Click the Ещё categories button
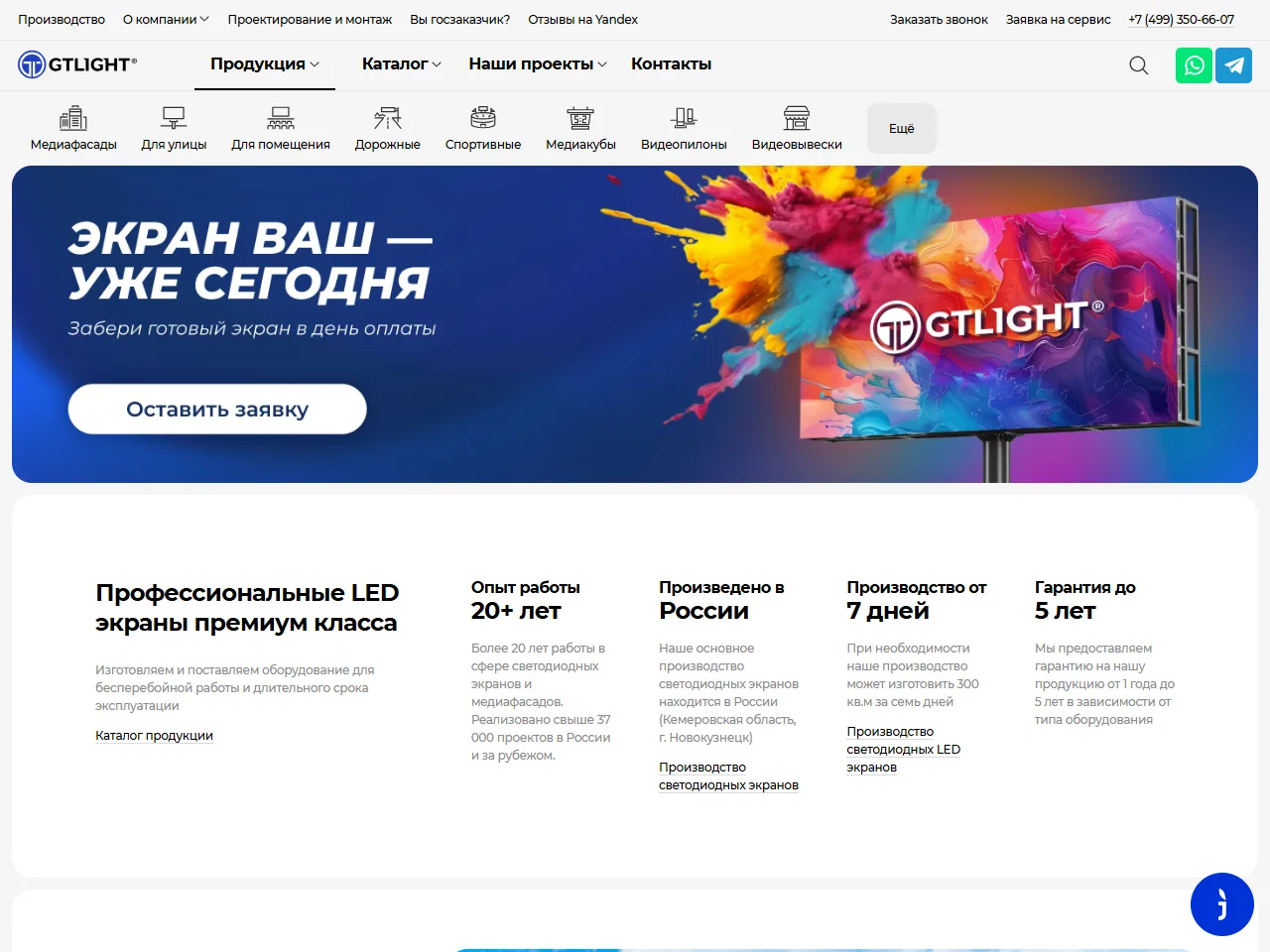This screenshot has height=952, width=1270. click(902, 128)
